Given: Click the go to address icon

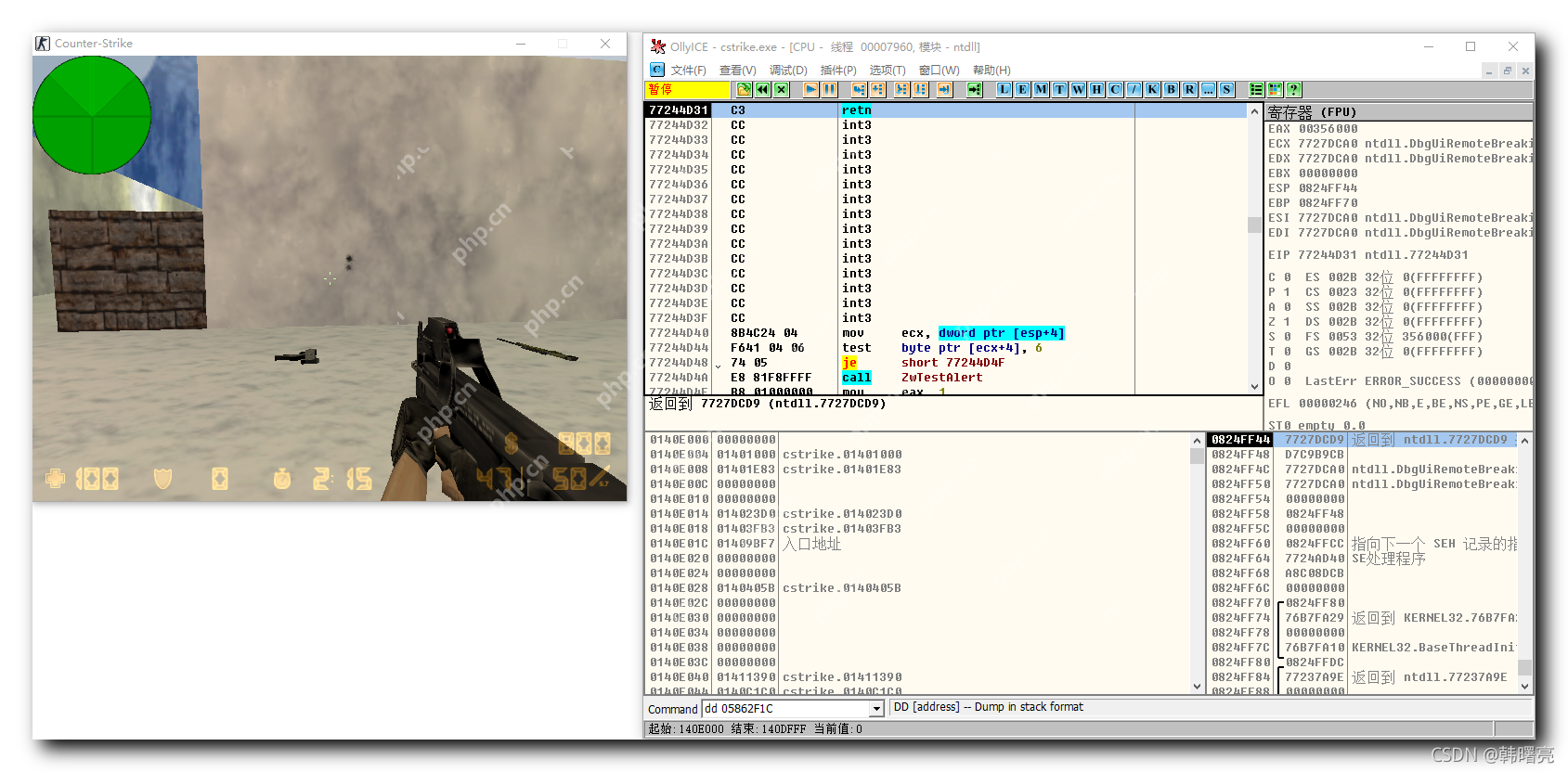Looking at the screenshot, I should (x=975, y=89).
